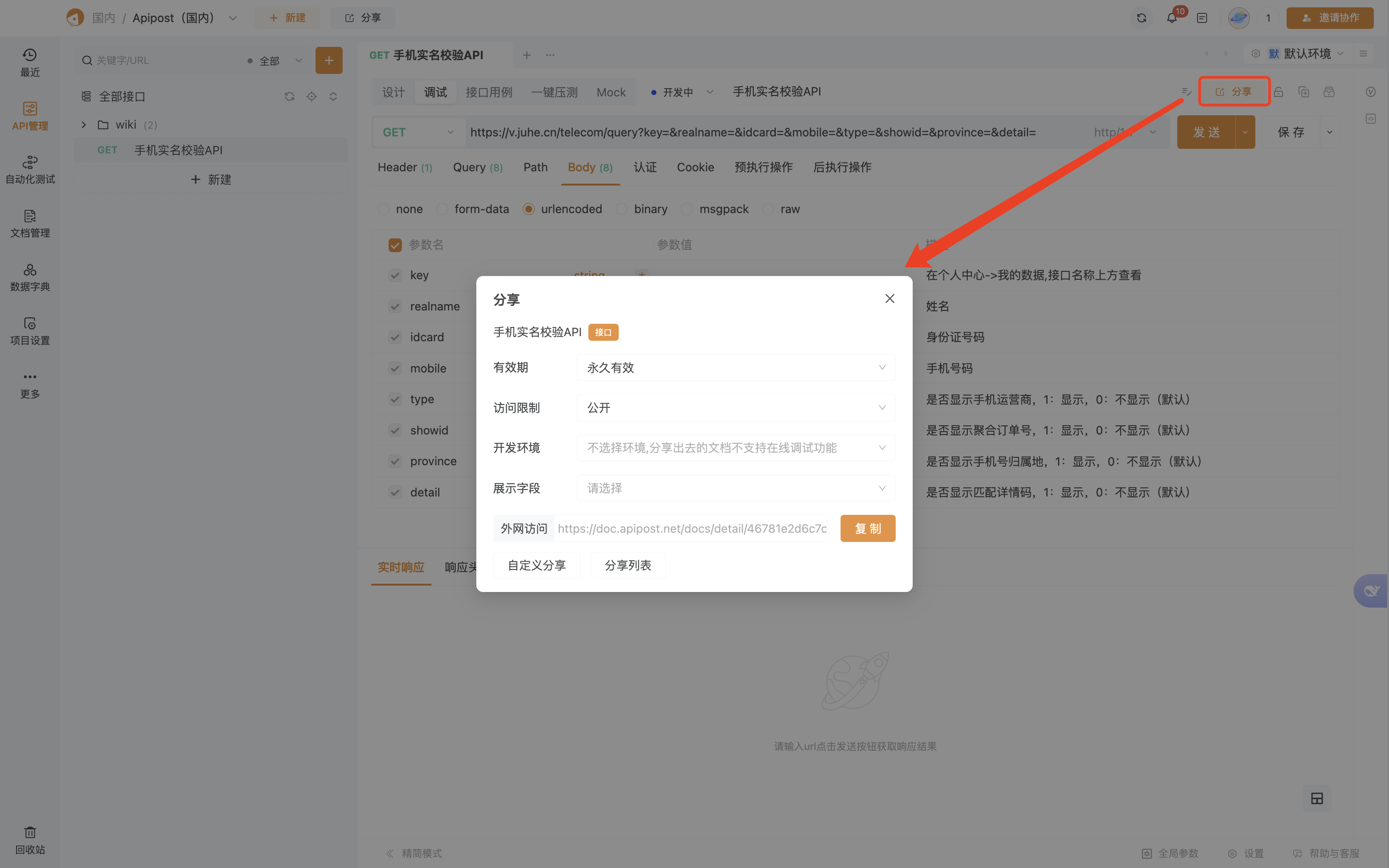Click the notifications bell with badge 10
Viewport: 1389px width, 868px height.
pos(1171,18)
